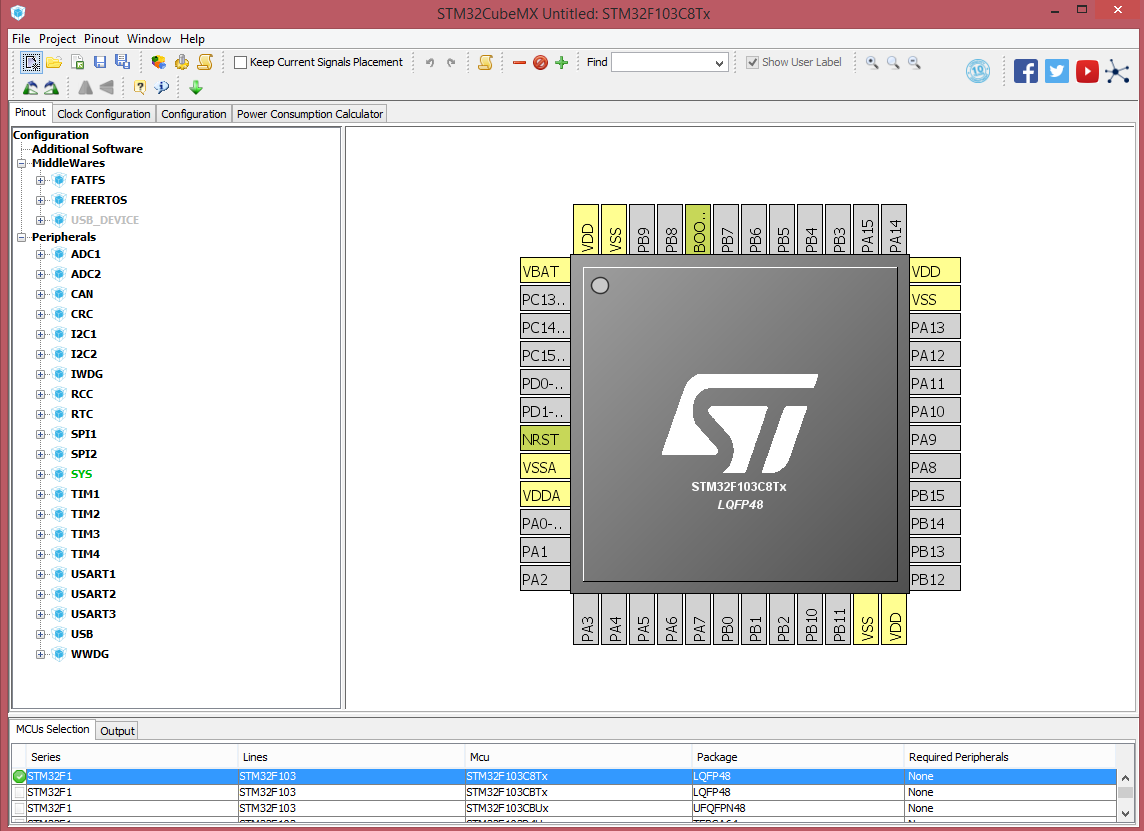1144x831 pixels.
Task: Click the Generate Code gear icon
Action: (182, 62)
